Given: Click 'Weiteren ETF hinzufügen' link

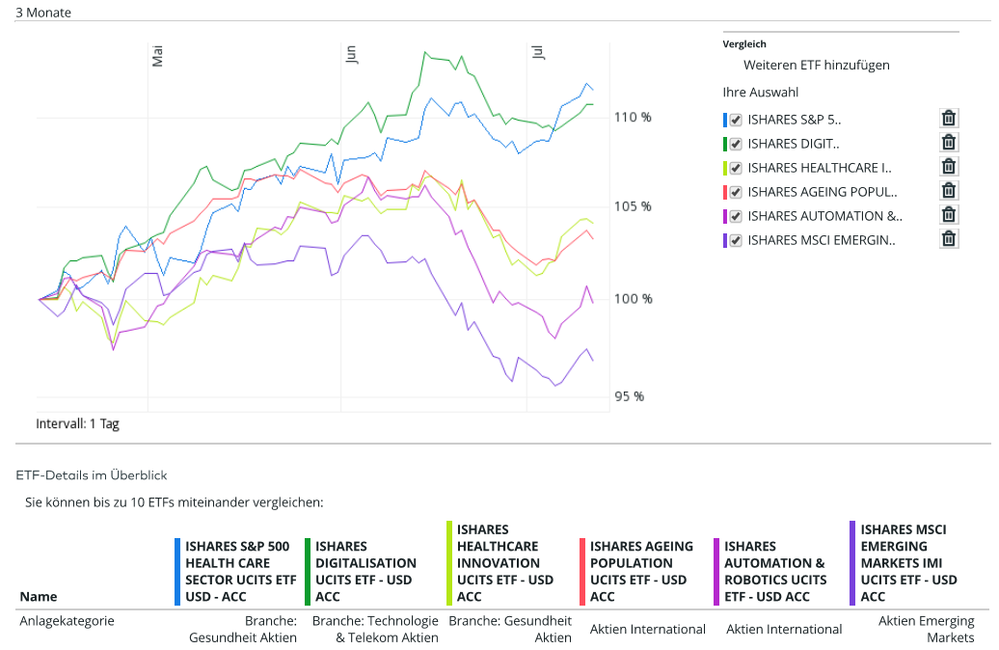Looking at the screenshot, I should pos(816,65).
